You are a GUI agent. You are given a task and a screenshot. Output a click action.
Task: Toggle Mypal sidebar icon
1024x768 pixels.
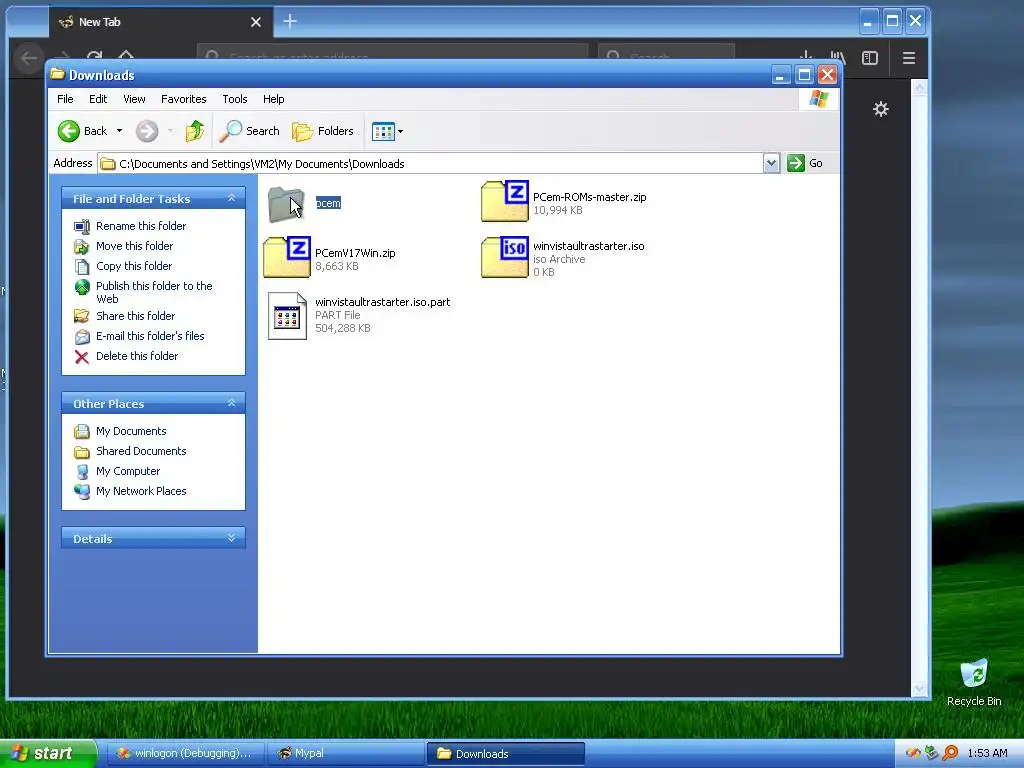click(x=870, y=58)
